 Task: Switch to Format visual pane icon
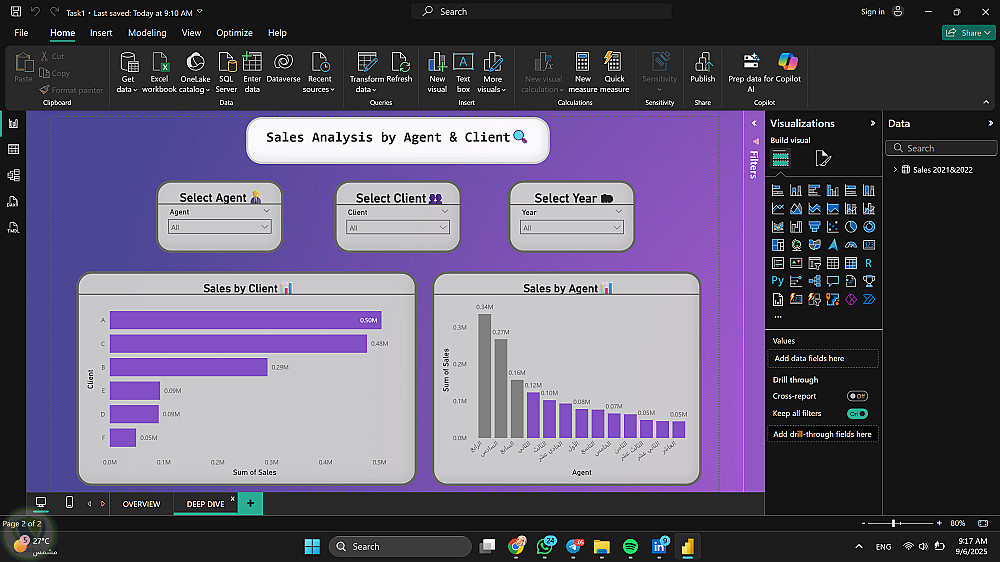tap(823, 158)
